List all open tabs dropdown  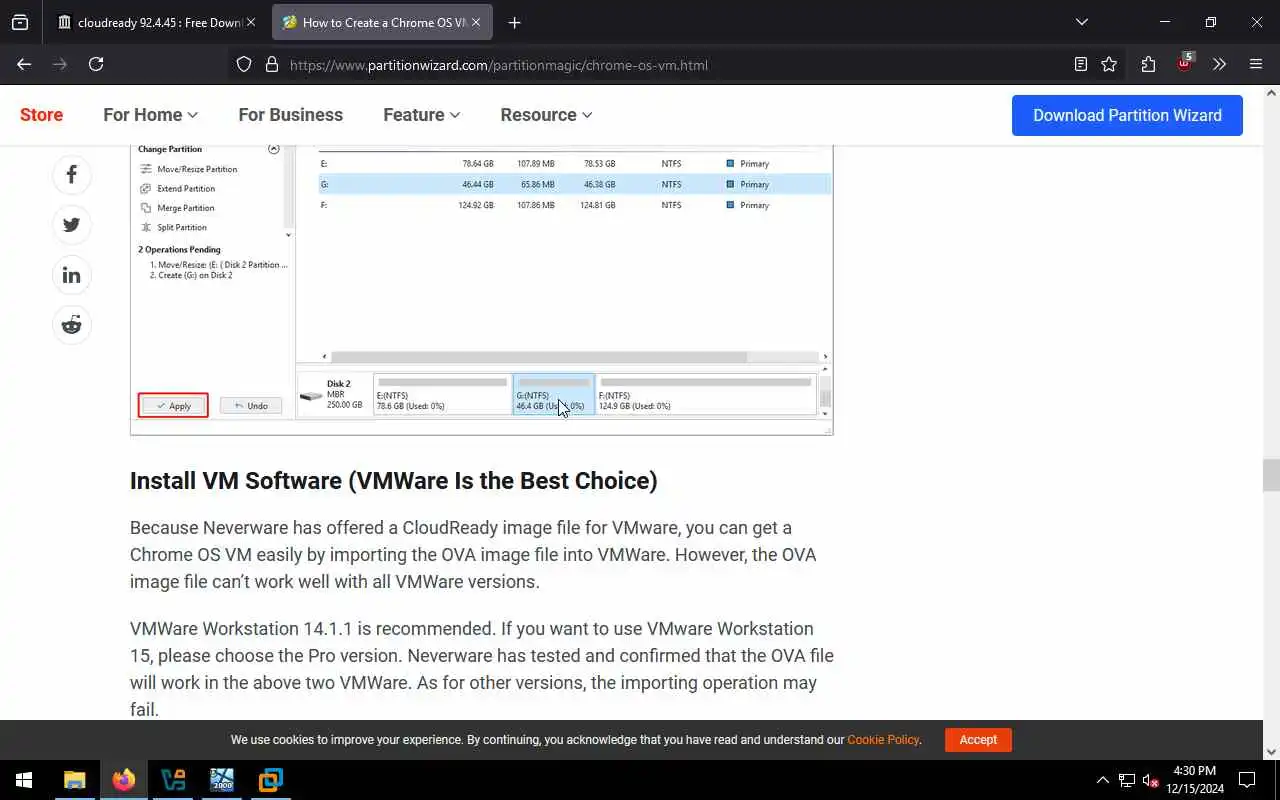click(x=1082, y=22)
